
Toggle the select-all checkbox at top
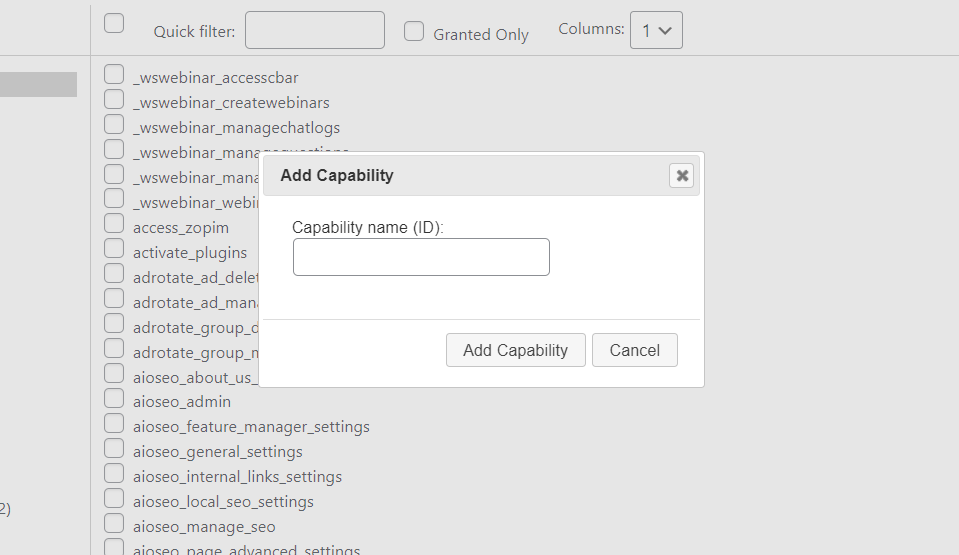click(x=114, y=23)
